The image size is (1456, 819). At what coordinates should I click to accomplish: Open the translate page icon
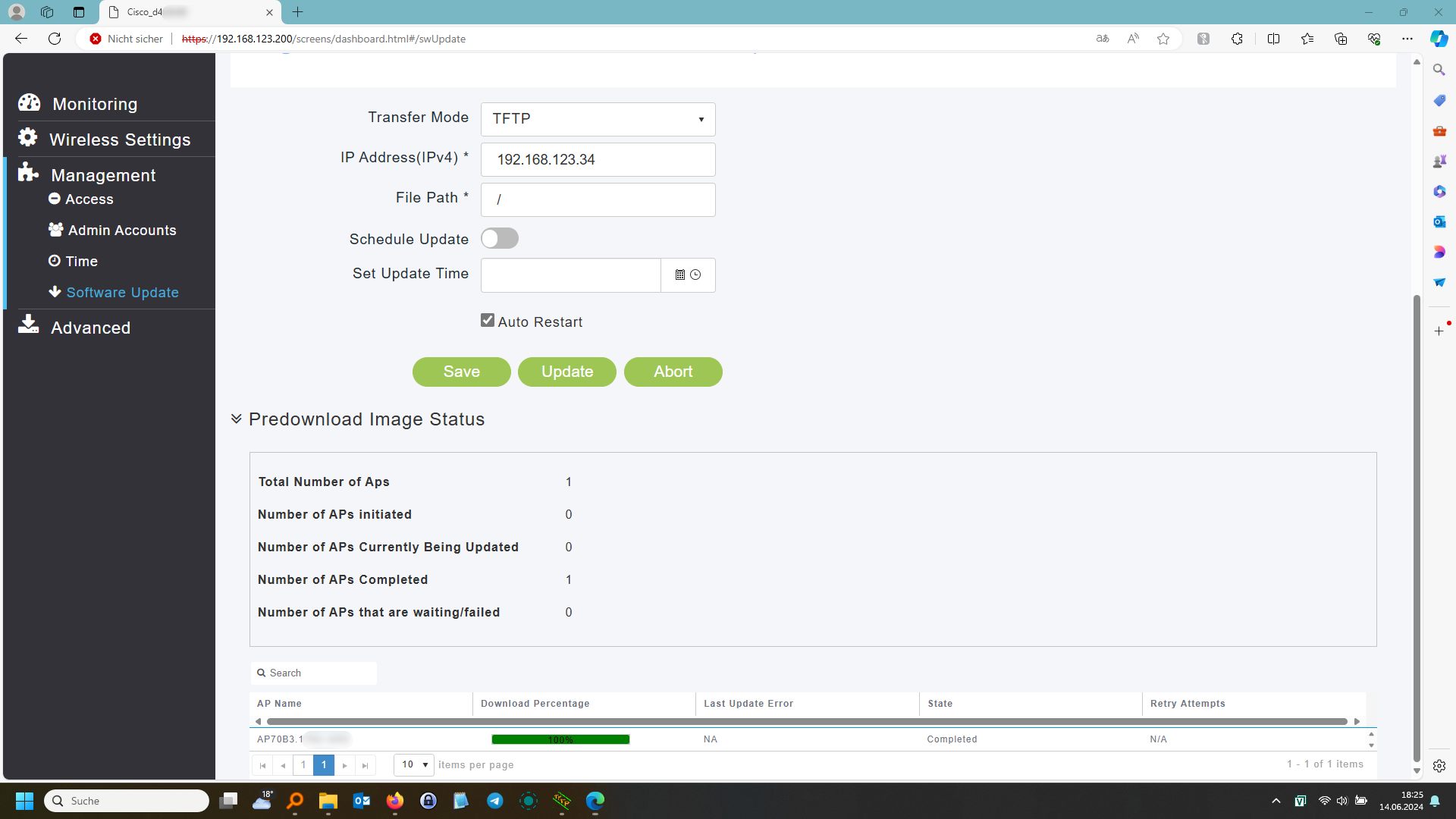point(1103,39)
